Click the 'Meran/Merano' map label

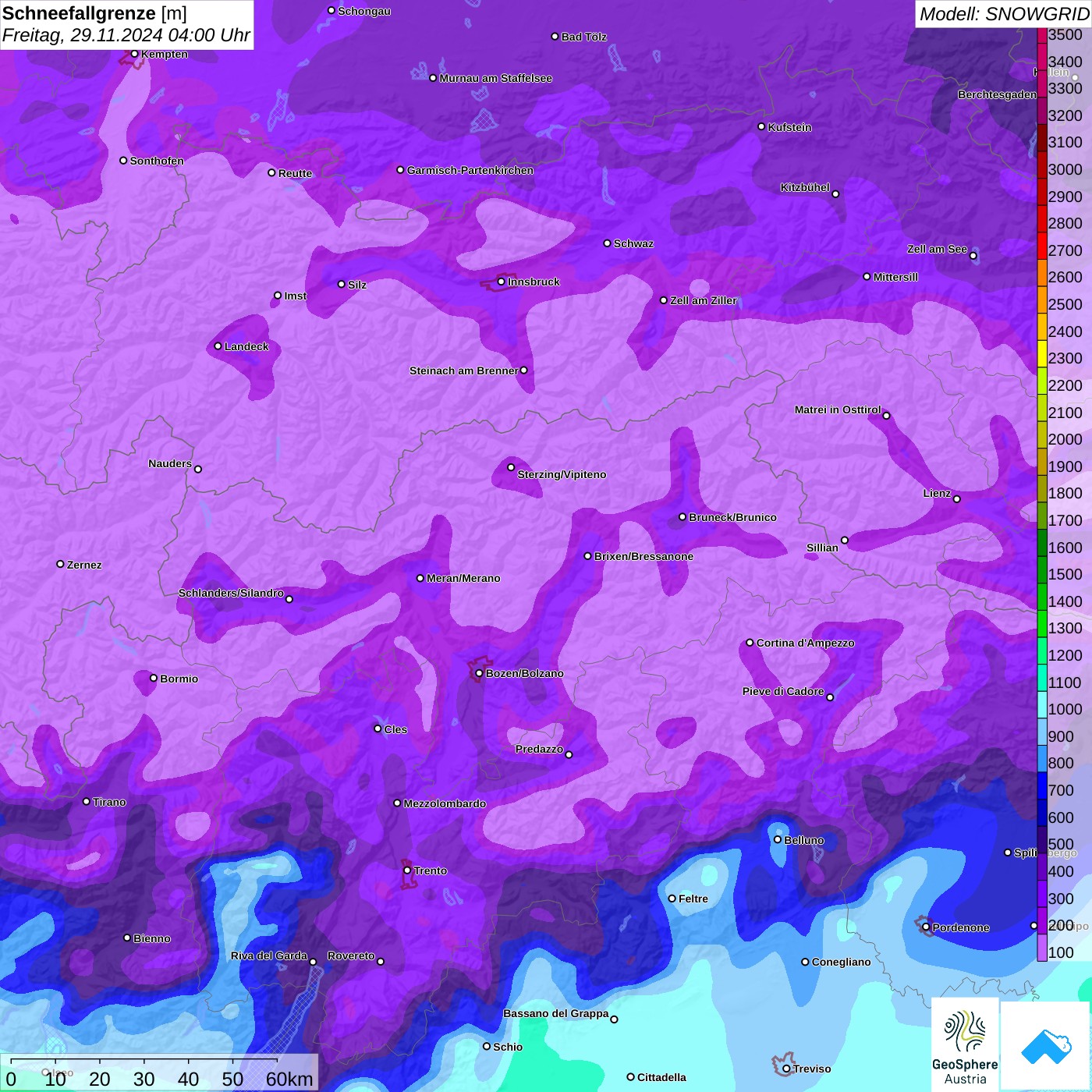coord(463,578)
